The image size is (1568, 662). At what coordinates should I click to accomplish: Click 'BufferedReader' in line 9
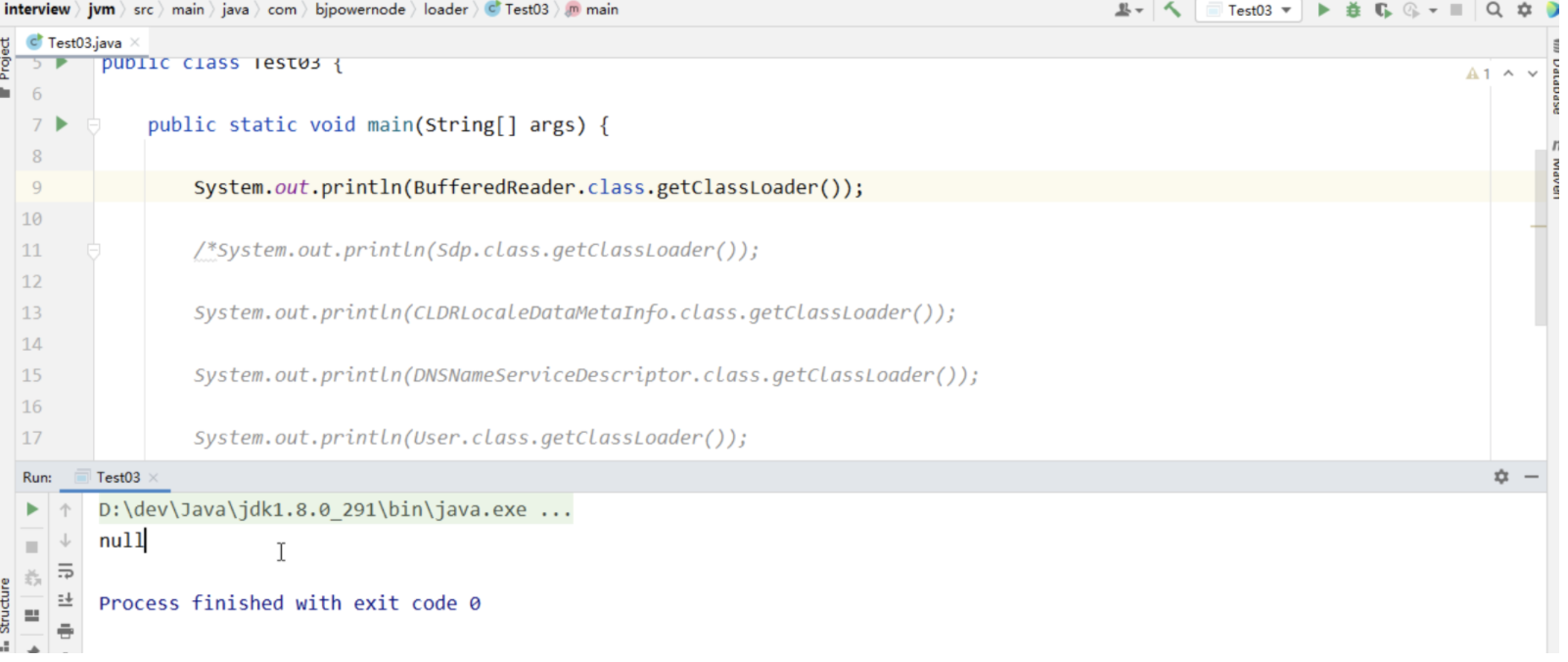[x=494, y=187]
